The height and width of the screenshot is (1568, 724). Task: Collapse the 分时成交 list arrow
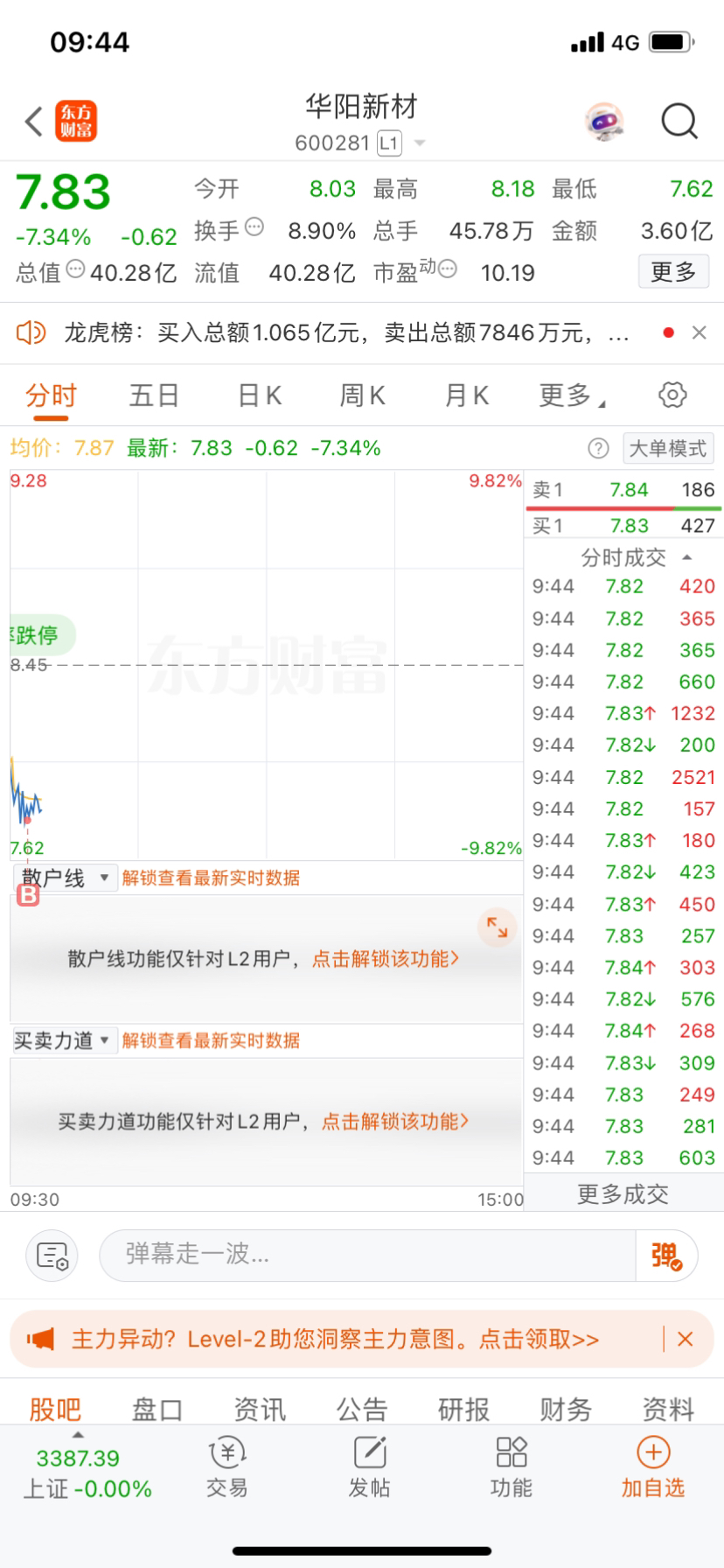tap(686, 557)
